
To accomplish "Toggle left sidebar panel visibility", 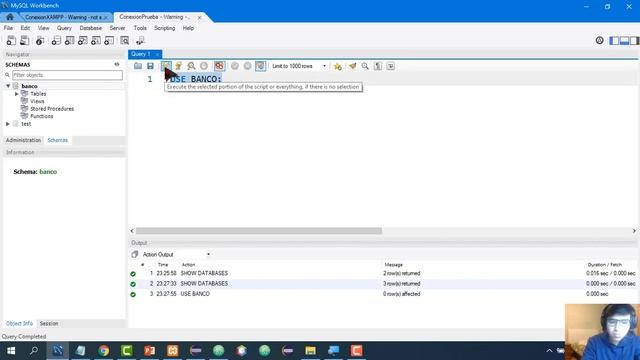I will tap(614, 40).
